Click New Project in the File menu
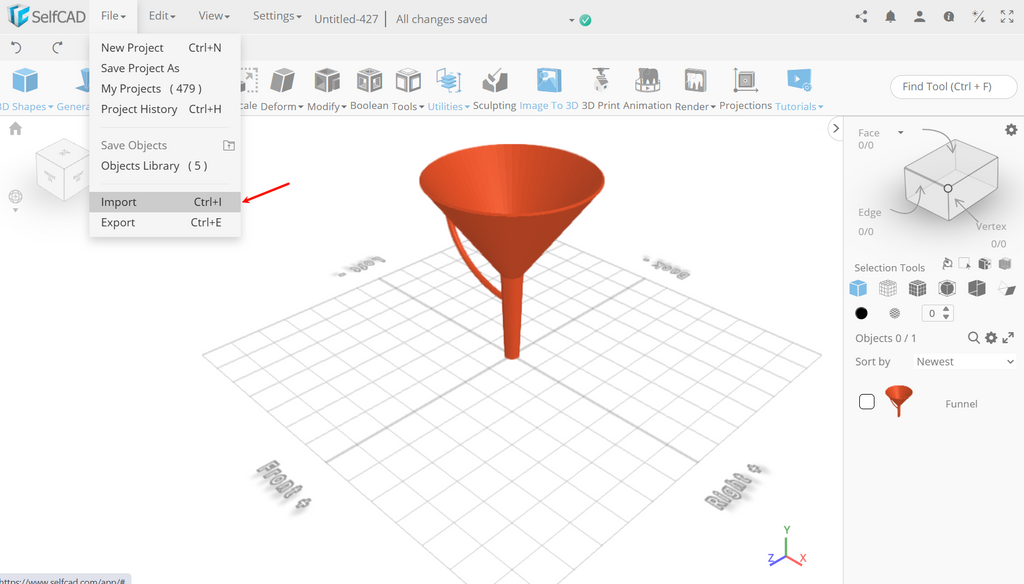Viewport: 1024px width, 584px height. pyautogui.click(x=132, y=47)
